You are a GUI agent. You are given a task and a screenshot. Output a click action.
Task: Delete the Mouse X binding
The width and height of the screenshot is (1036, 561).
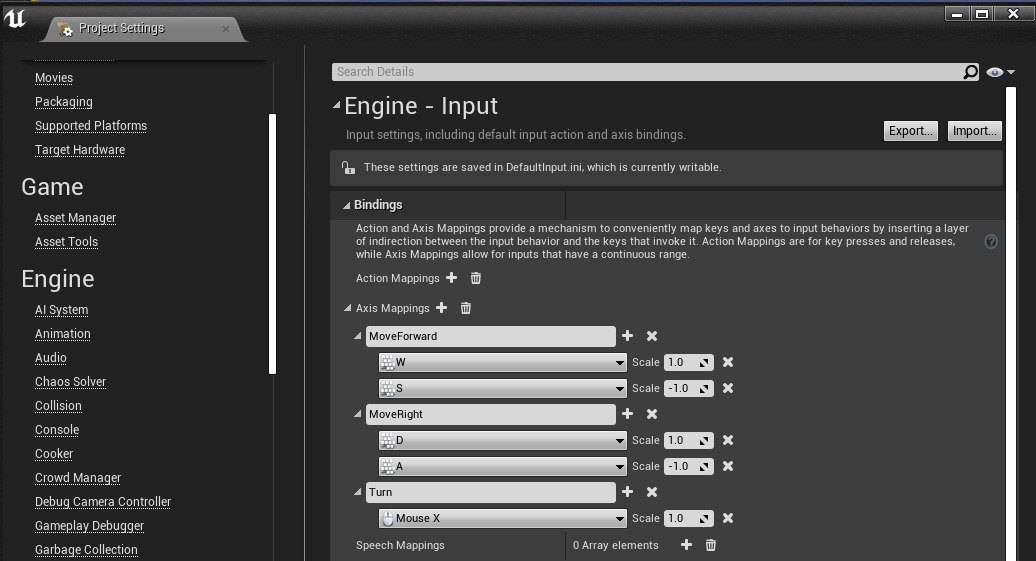pos(728,518)
